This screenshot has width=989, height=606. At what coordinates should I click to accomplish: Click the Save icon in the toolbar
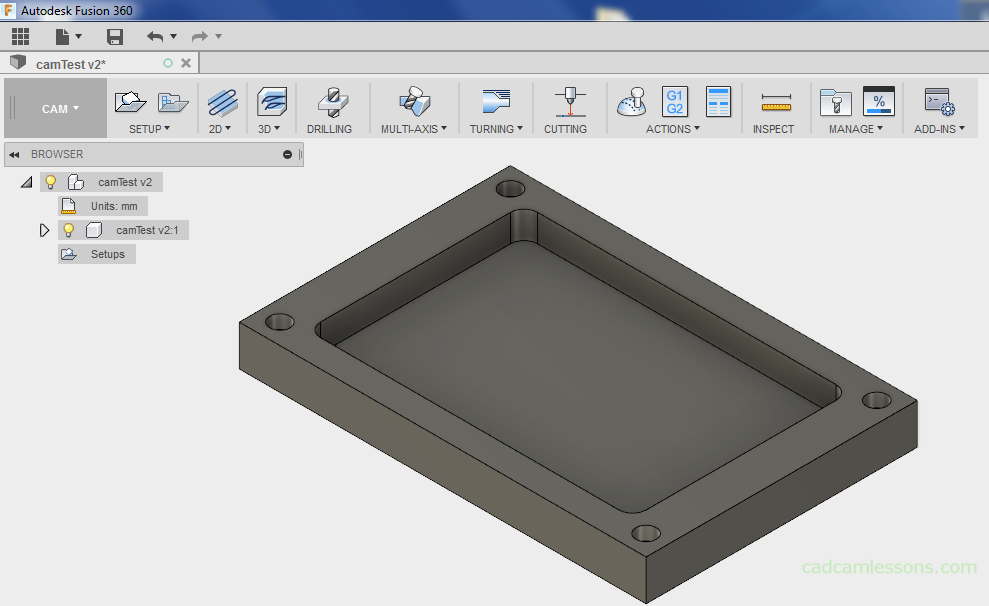[x=114, y=36]
